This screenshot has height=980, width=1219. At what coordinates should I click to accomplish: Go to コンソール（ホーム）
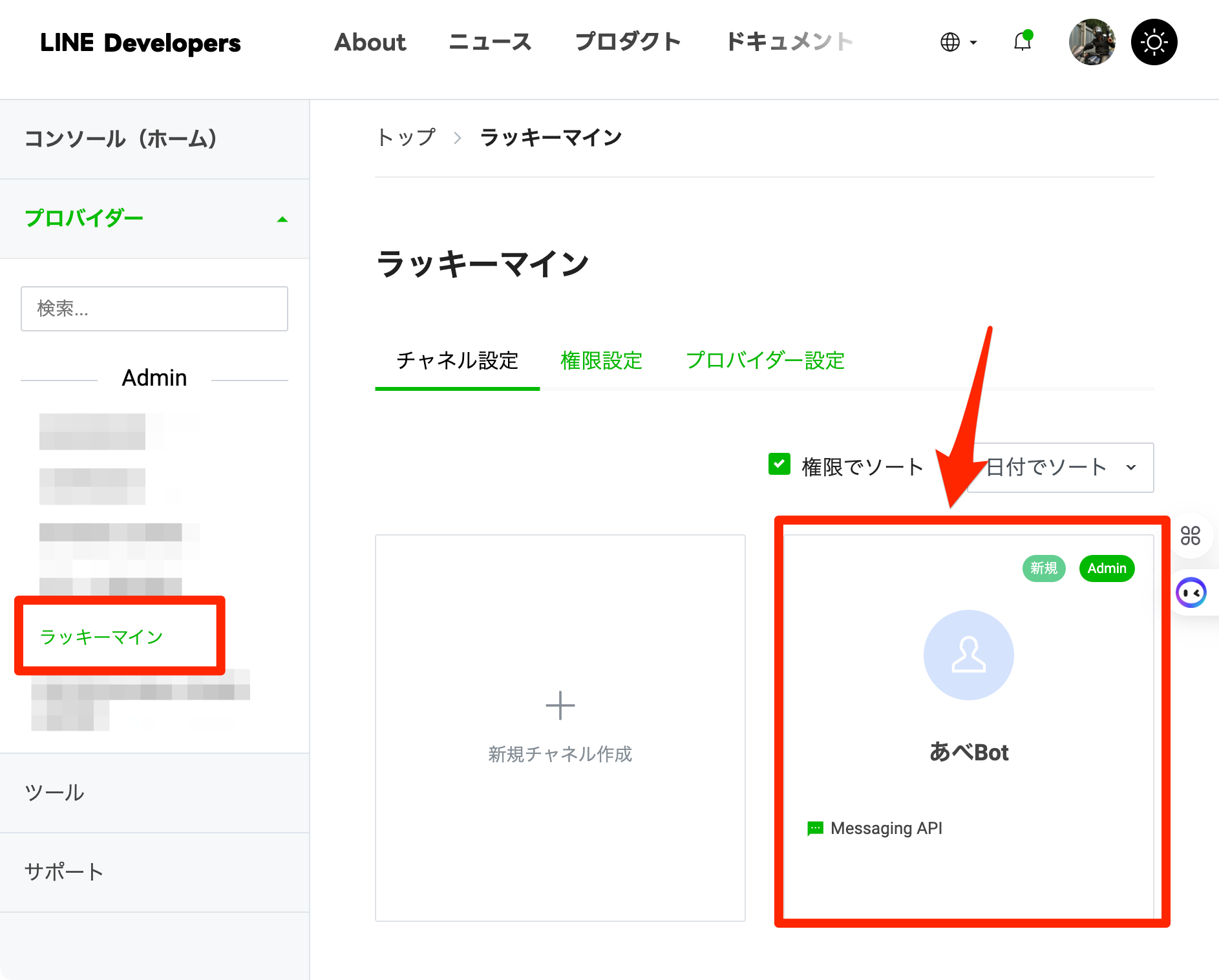click(x=154, y=139)
